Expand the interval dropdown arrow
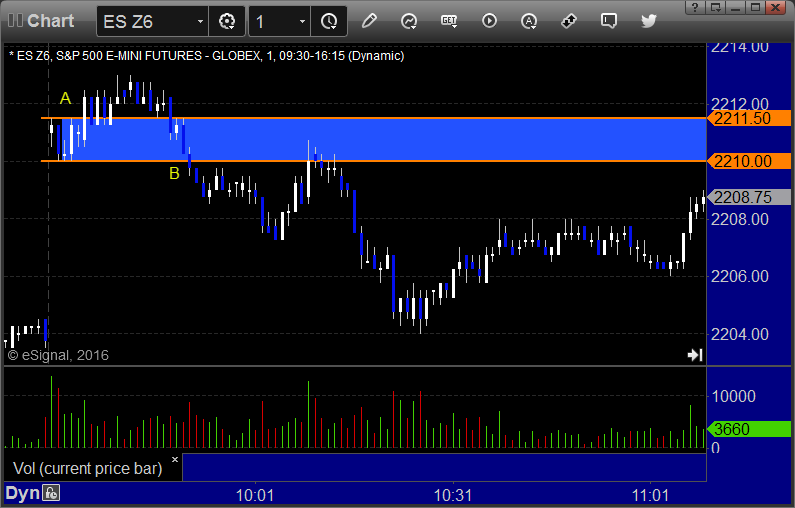 point(302,21)
